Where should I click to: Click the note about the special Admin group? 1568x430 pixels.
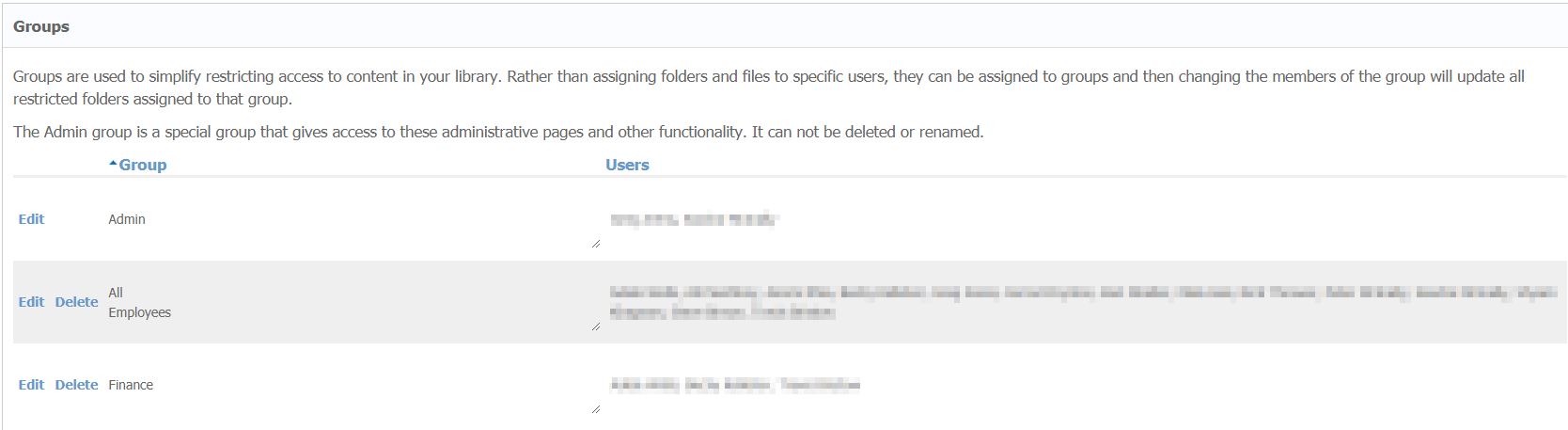tap(498, 132)
